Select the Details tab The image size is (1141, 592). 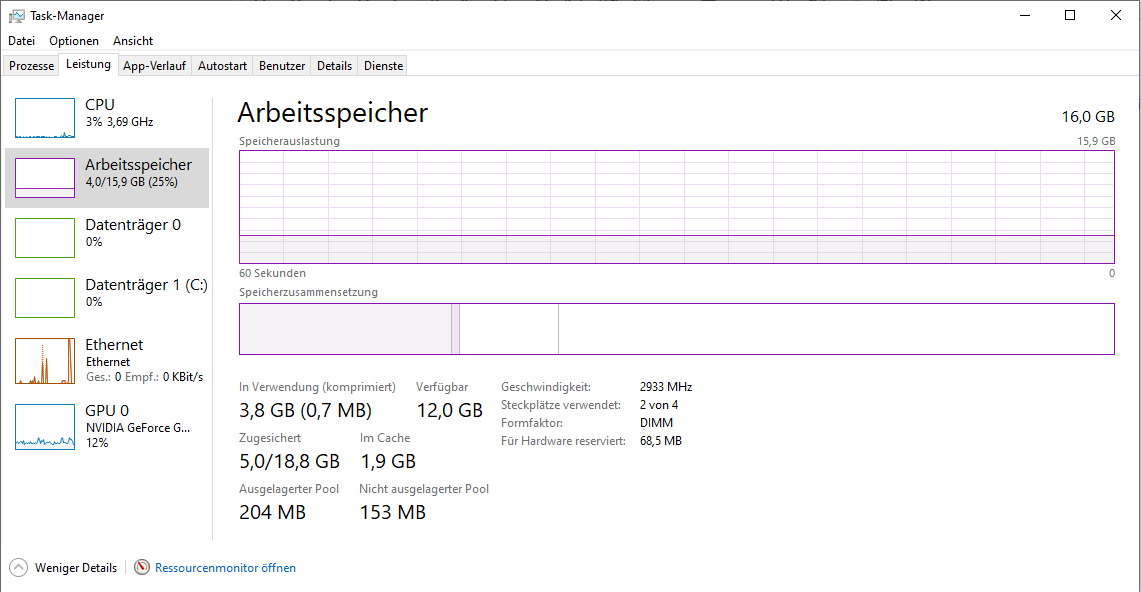click(334, 66)
